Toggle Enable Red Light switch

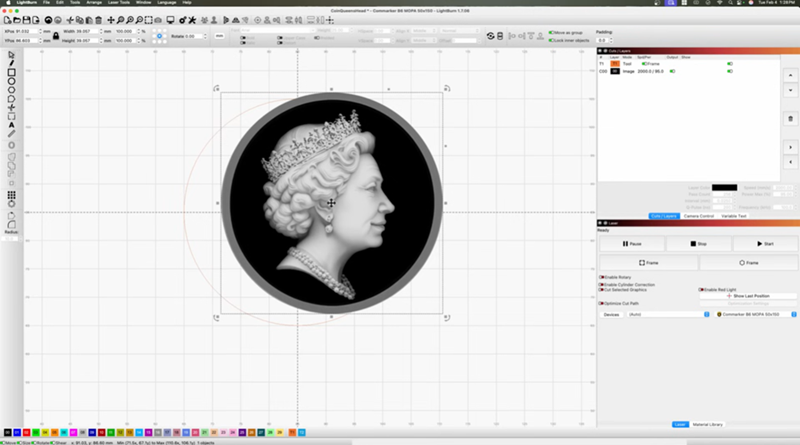point(701,290)
